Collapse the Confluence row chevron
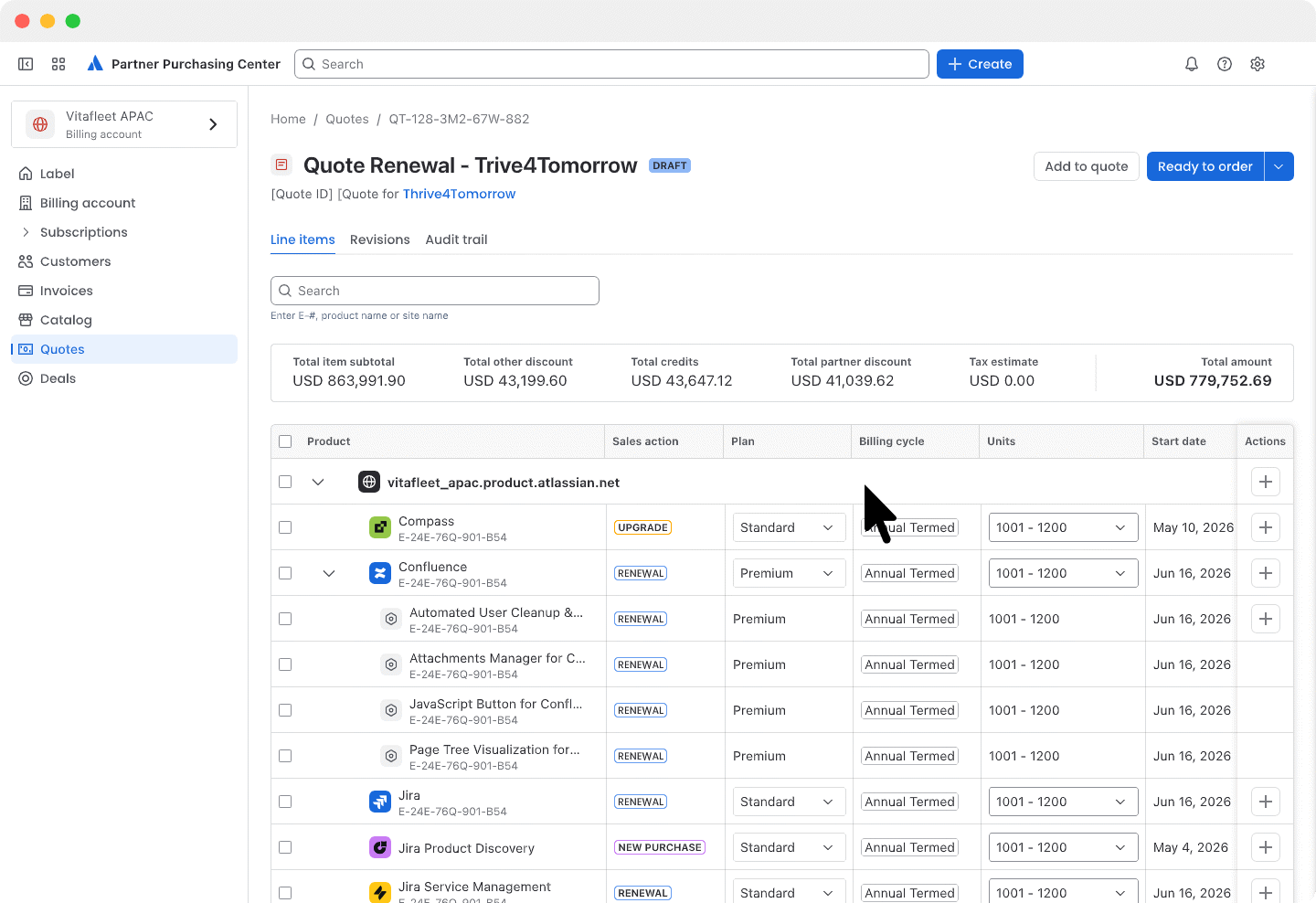 tap(329, 573)
